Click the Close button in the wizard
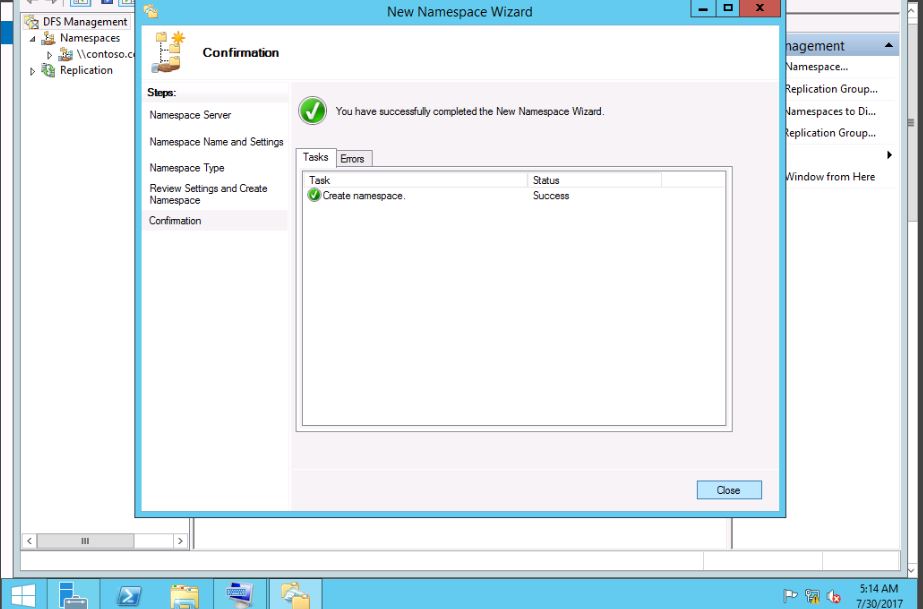Viewport: 923px width, 609px height. pyautogui.click(x=729, y=490)
